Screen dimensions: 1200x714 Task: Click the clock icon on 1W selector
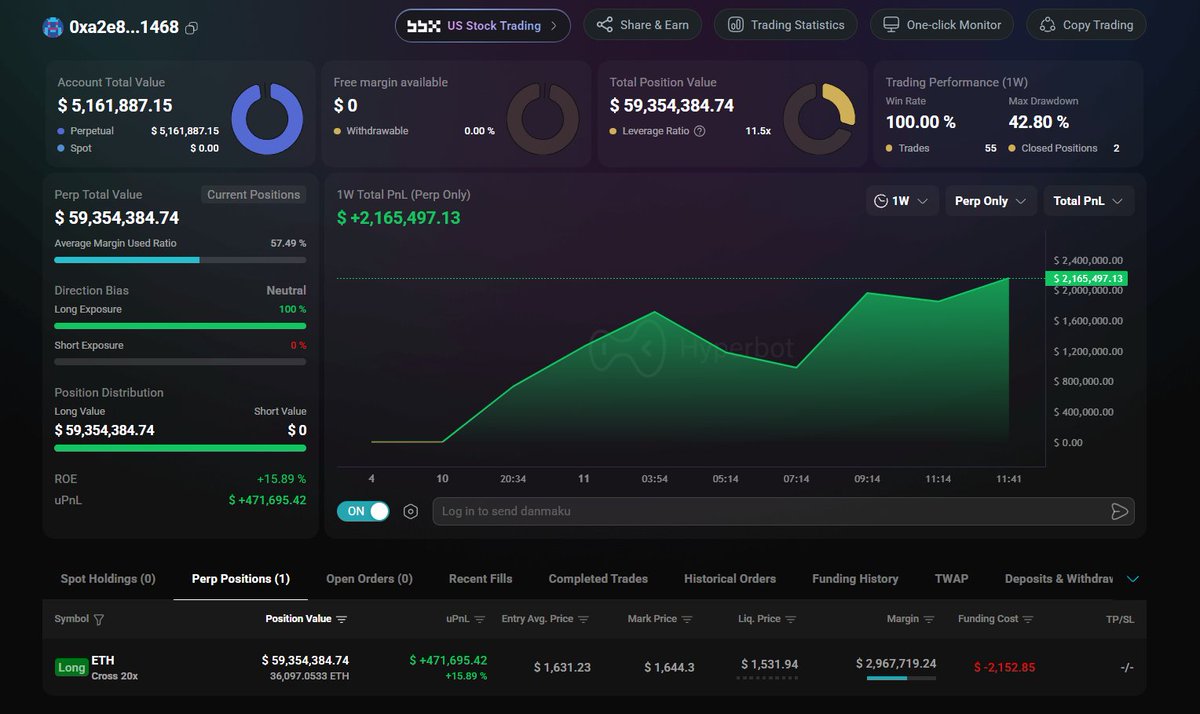click(x=881, y=201)
